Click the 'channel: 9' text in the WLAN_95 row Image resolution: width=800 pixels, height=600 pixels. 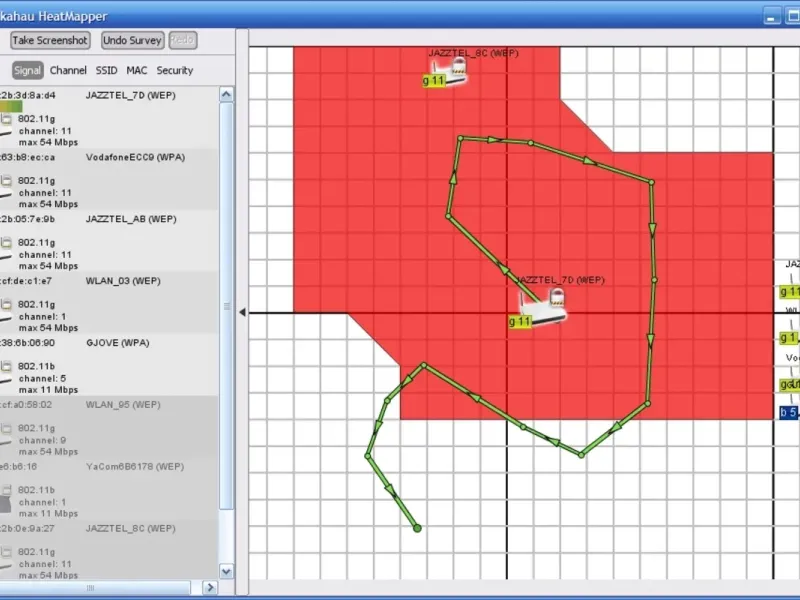pyautogui.click(x=42, y=440)
